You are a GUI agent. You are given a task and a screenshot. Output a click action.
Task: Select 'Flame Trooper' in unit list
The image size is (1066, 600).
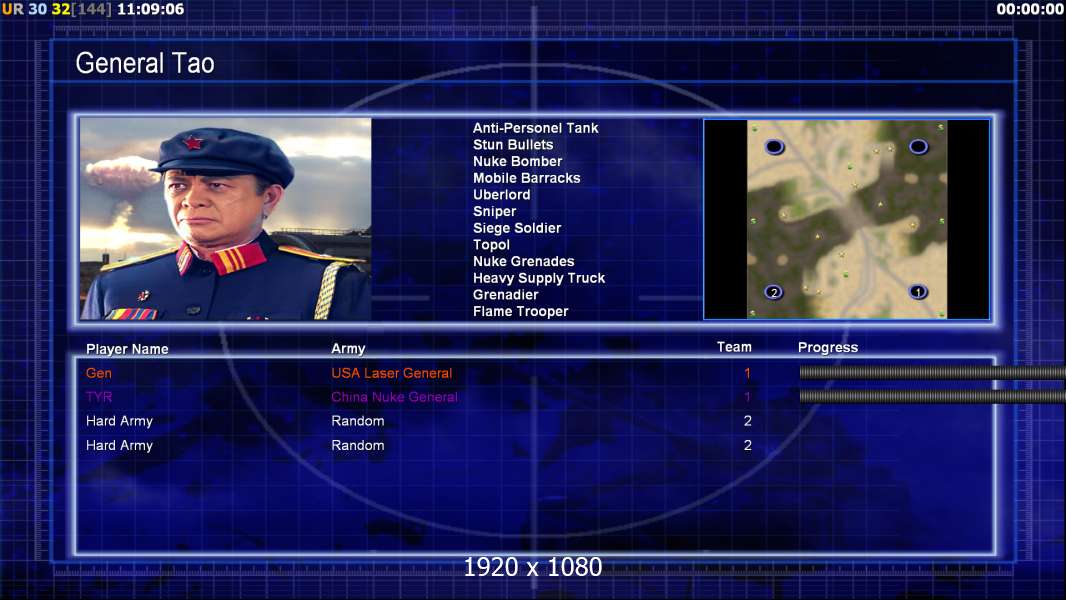click(x=521, y=311)
